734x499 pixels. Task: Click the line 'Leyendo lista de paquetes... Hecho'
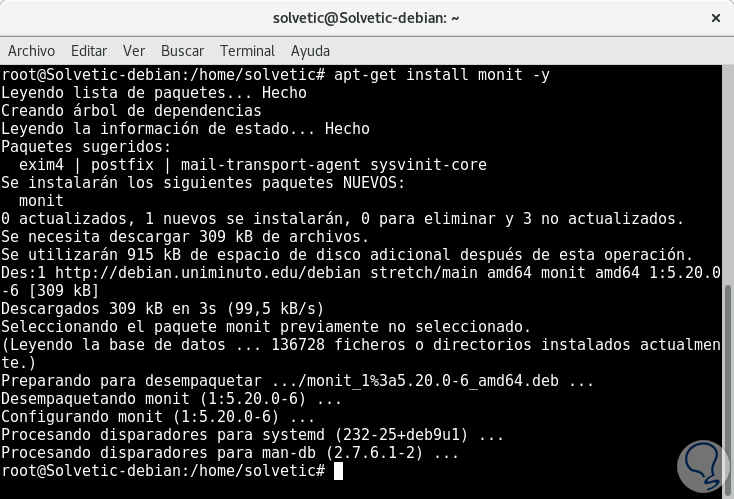pyautogui.click(x=154, y=93)
